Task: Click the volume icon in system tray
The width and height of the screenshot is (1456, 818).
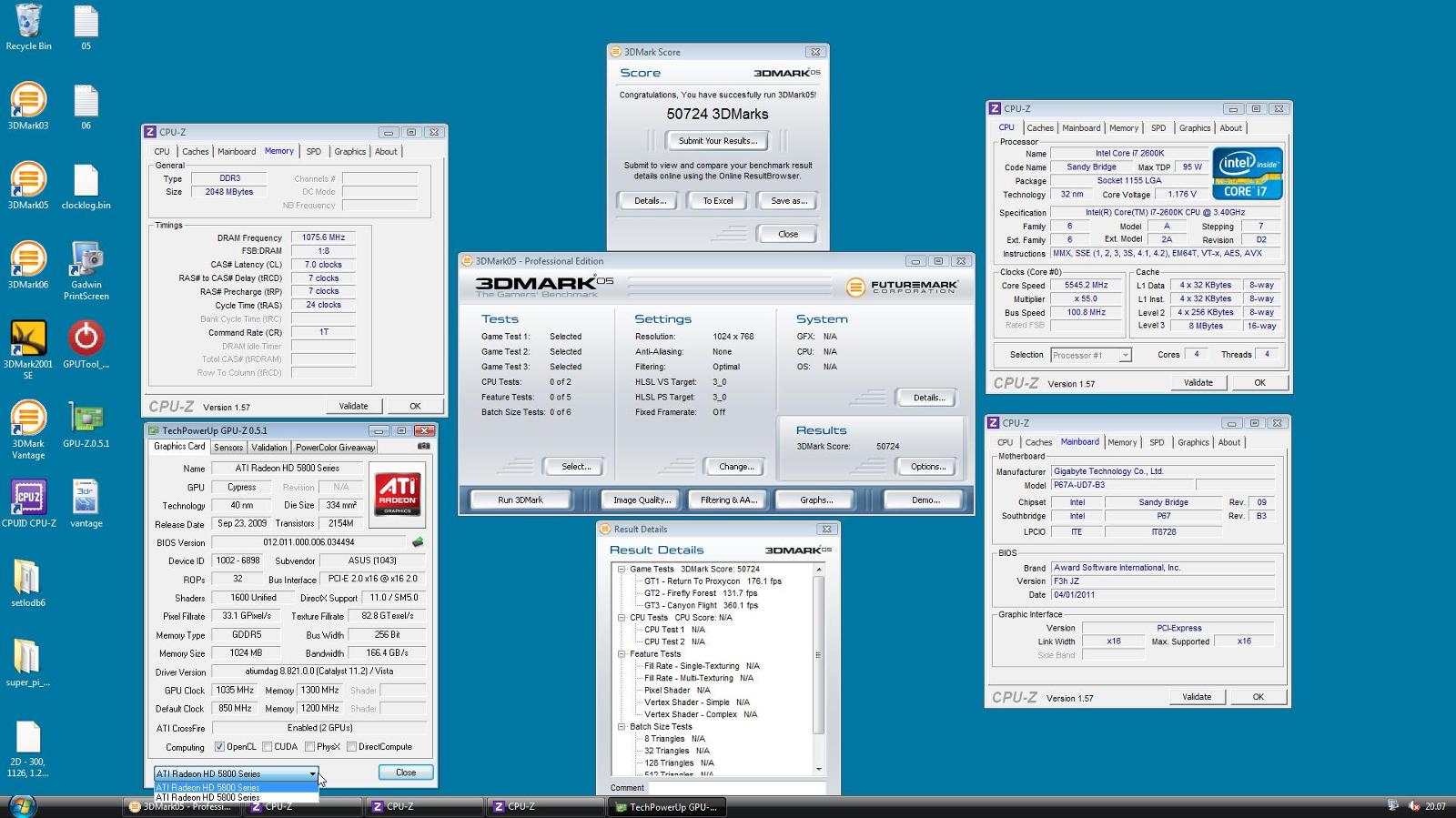Action: 1413,806
